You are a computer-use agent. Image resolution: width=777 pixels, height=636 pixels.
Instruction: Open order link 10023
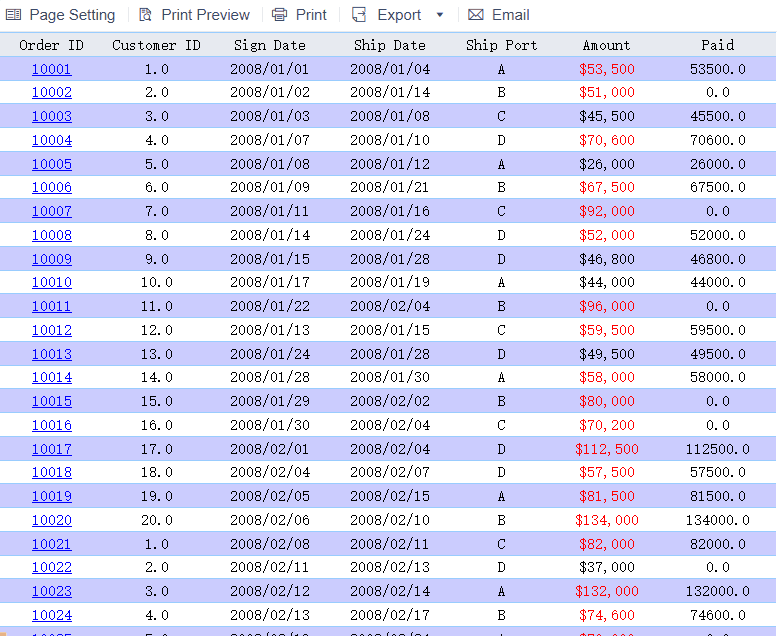[52, 591]
